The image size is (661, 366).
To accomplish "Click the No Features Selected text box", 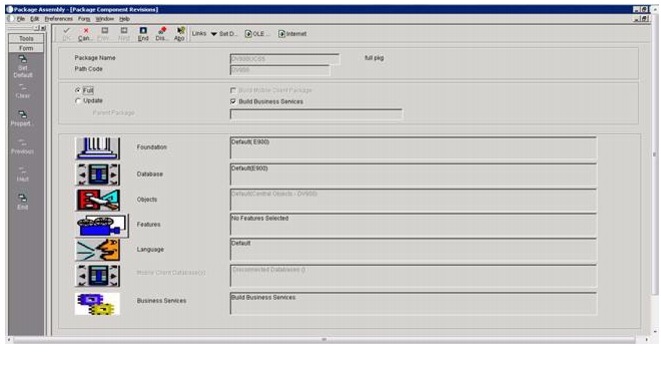I will click(x=413, y=225).
